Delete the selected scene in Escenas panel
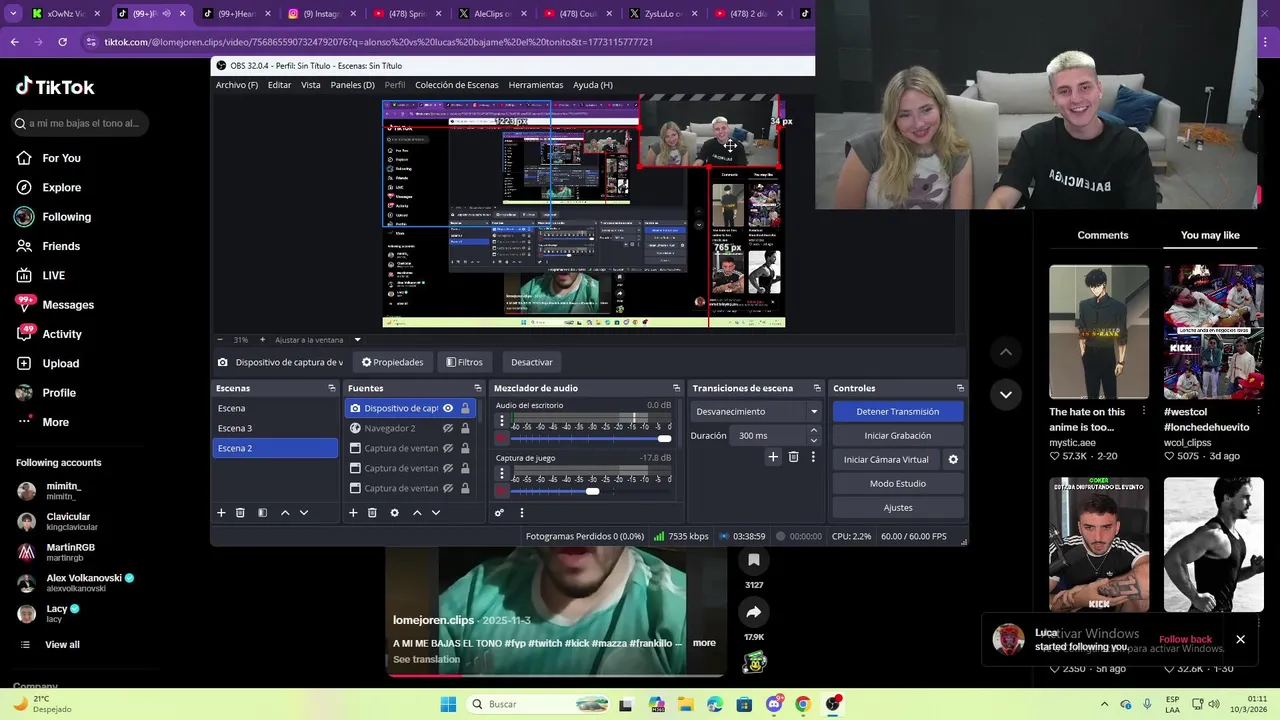This screenshot has width=1280, height=720. click(x=240, y=513)
